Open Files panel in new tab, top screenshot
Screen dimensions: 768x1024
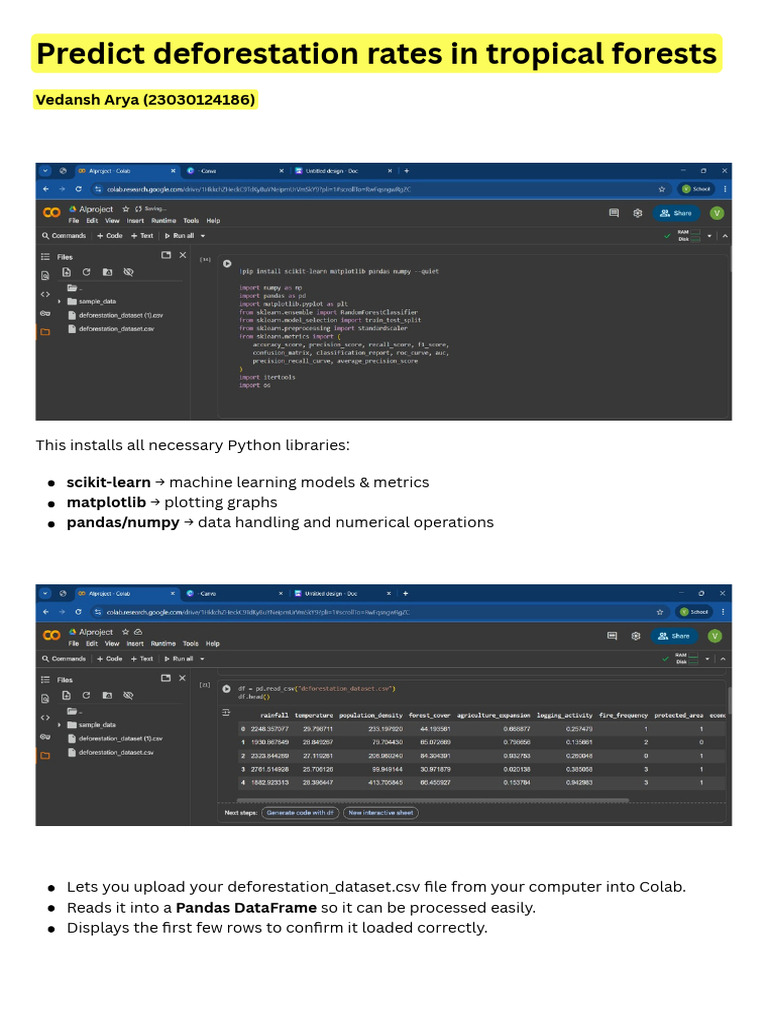tap(166, 255)
